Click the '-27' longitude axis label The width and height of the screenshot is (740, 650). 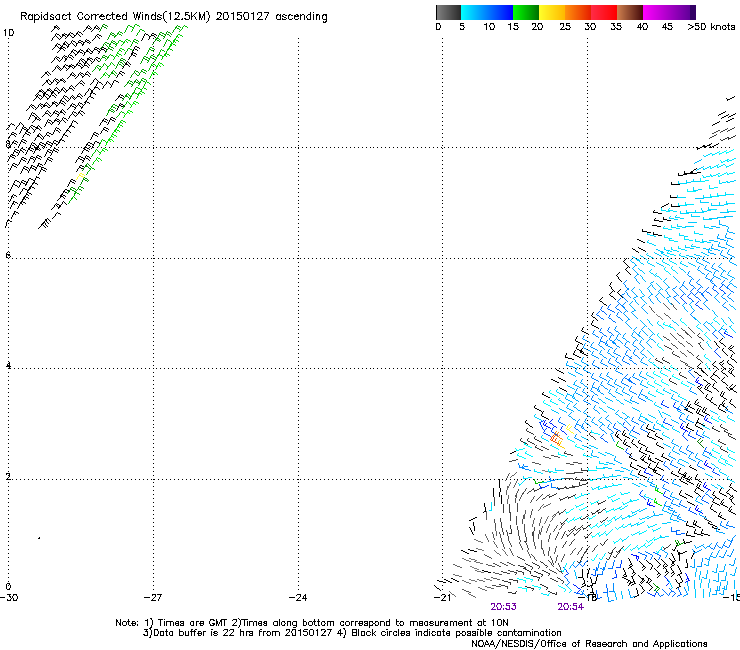pyautogui.click(x=153, y=598)
